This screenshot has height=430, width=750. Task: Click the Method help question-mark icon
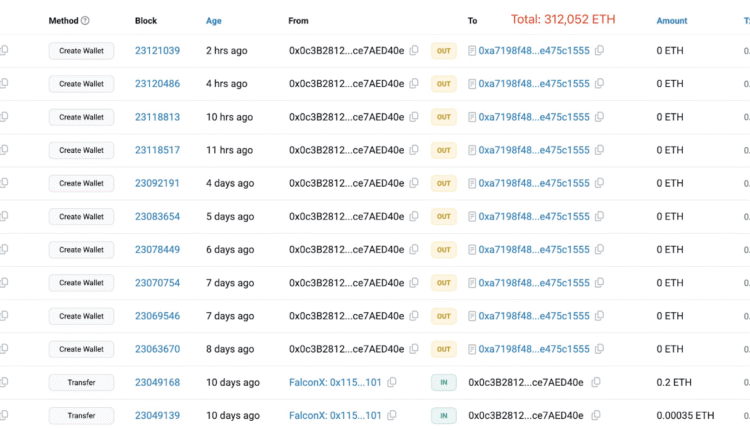[85, 21]
